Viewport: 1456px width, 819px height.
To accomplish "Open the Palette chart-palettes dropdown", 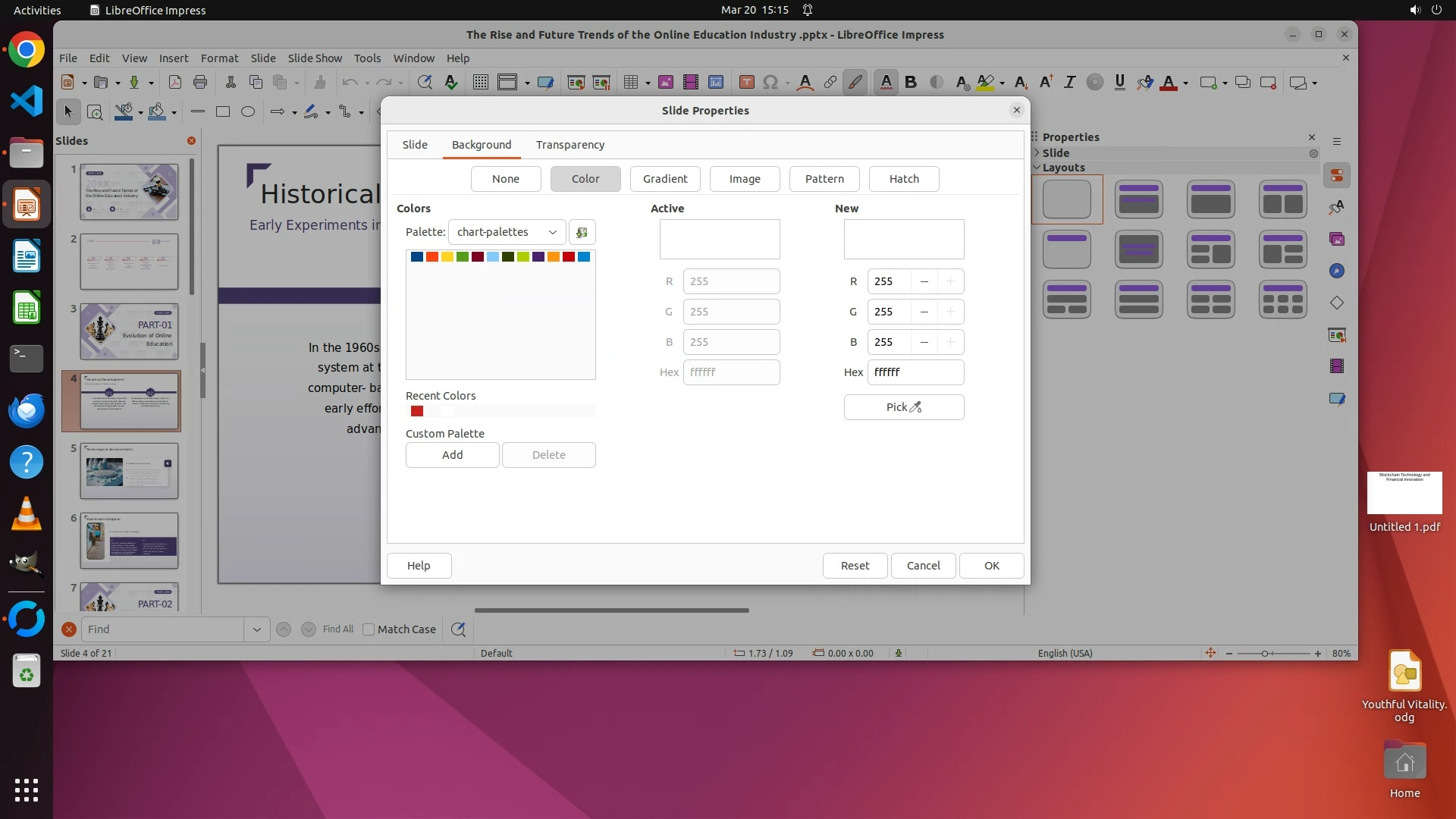I will pyautogui.click(x=507, y=232).
